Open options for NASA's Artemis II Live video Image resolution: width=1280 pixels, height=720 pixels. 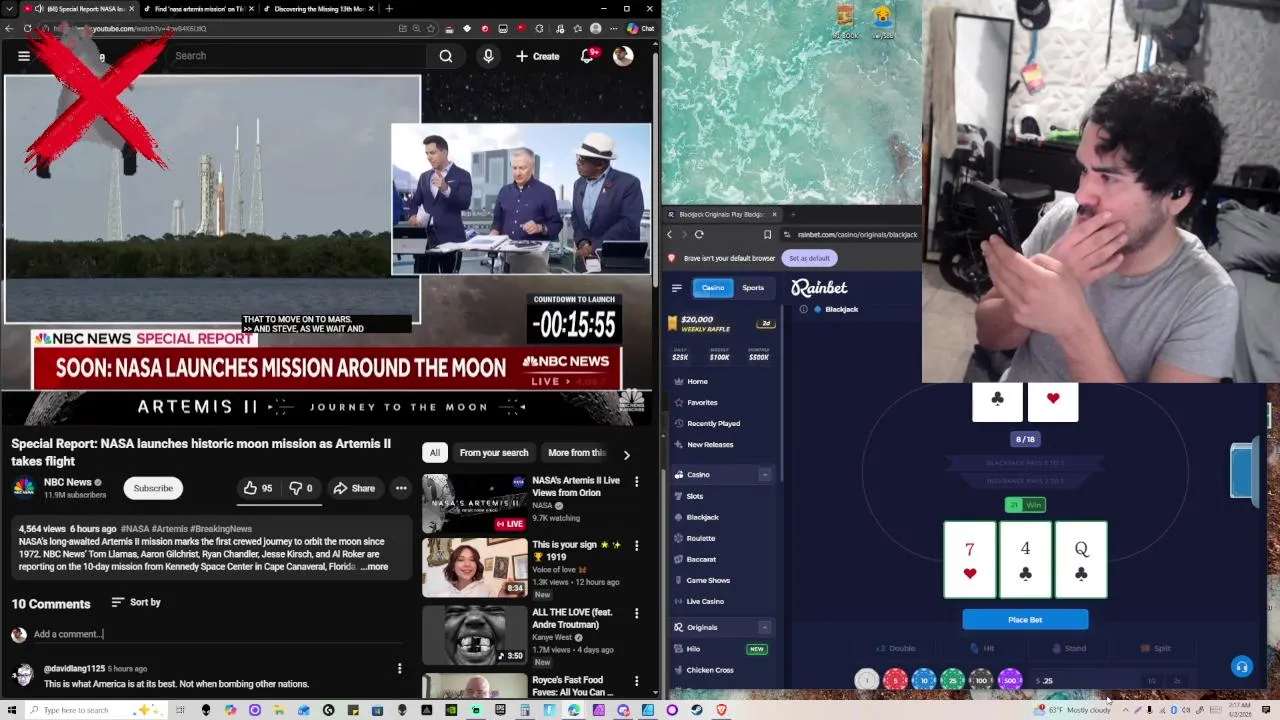(x=636, y=482)
